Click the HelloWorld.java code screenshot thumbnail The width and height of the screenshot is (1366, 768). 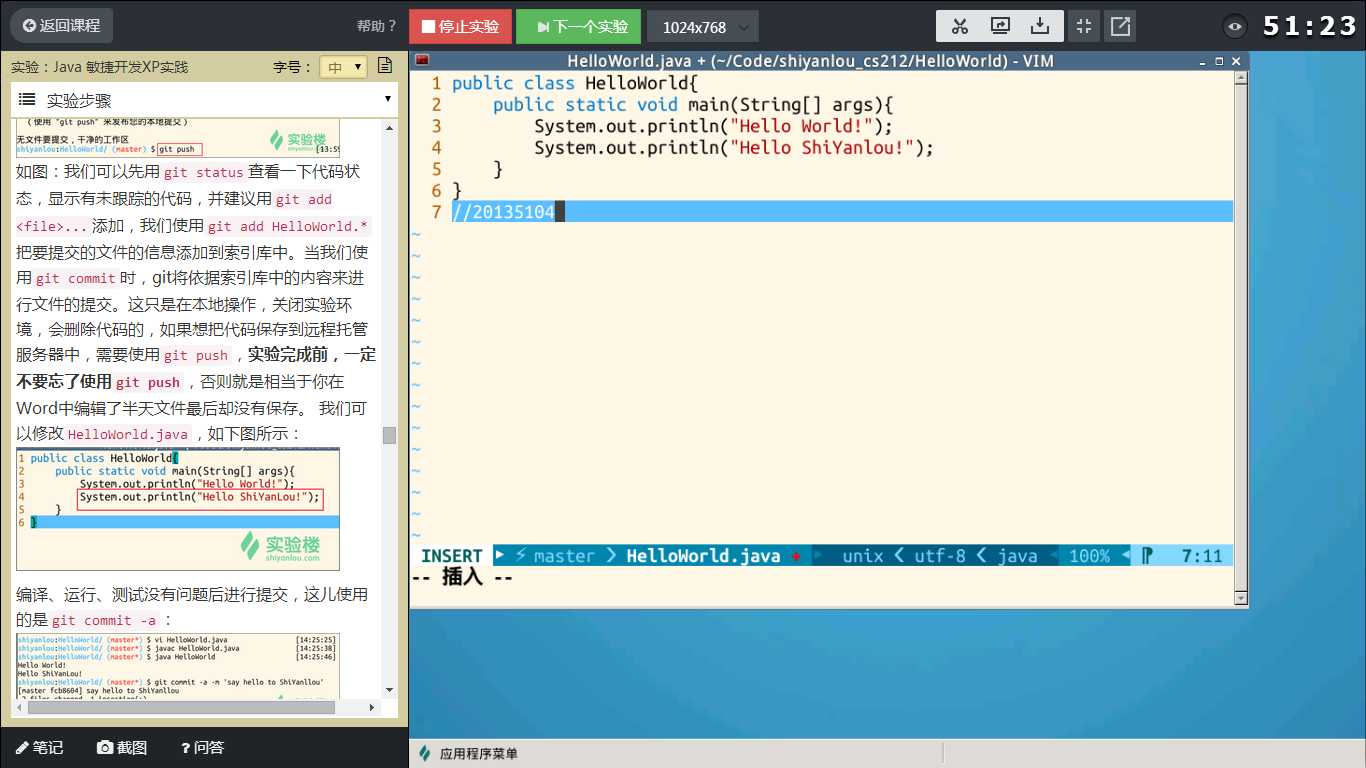178,510
